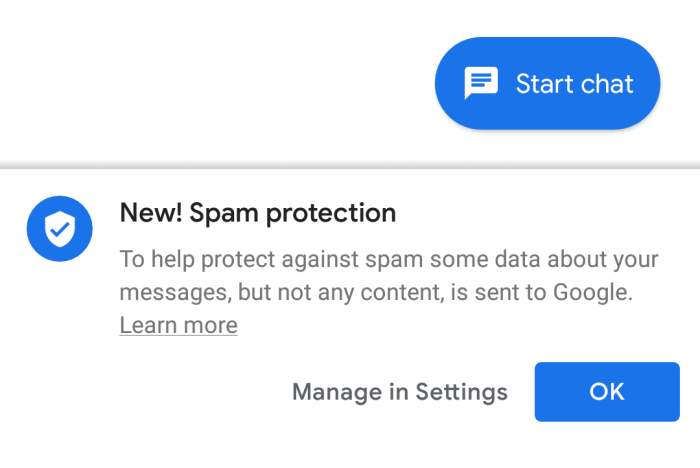Click the chat bubble icon in Start chat
The image size is (700, 468).
coord(481,83)
